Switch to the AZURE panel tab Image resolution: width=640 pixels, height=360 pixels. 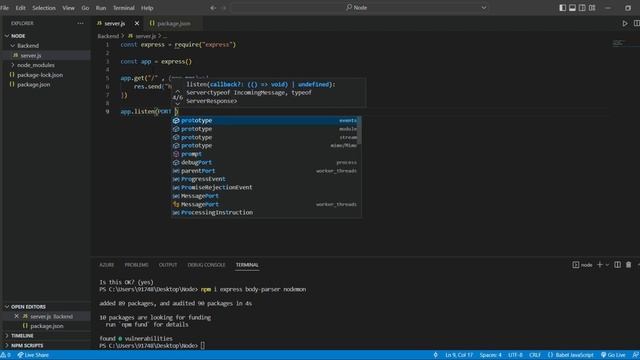107,265
